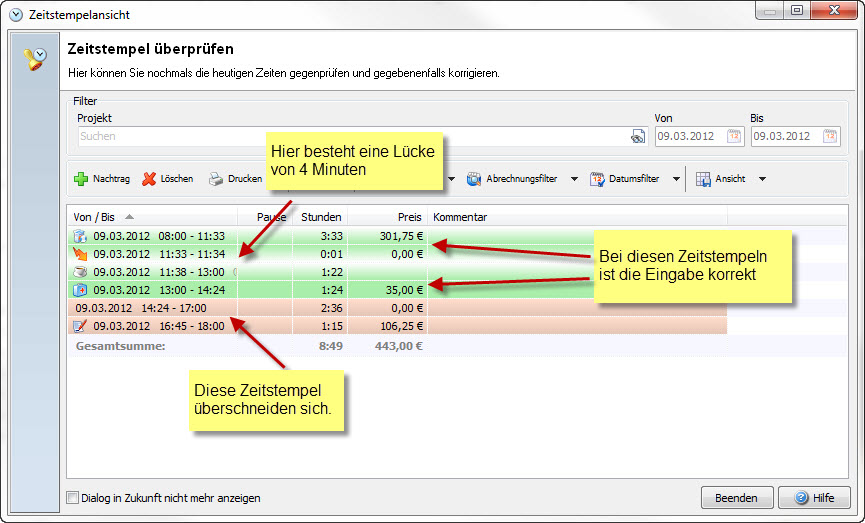This screenshot has width=865, height=523.
Task: Open the project search binoculars icon
Action: tap(637, 137)
